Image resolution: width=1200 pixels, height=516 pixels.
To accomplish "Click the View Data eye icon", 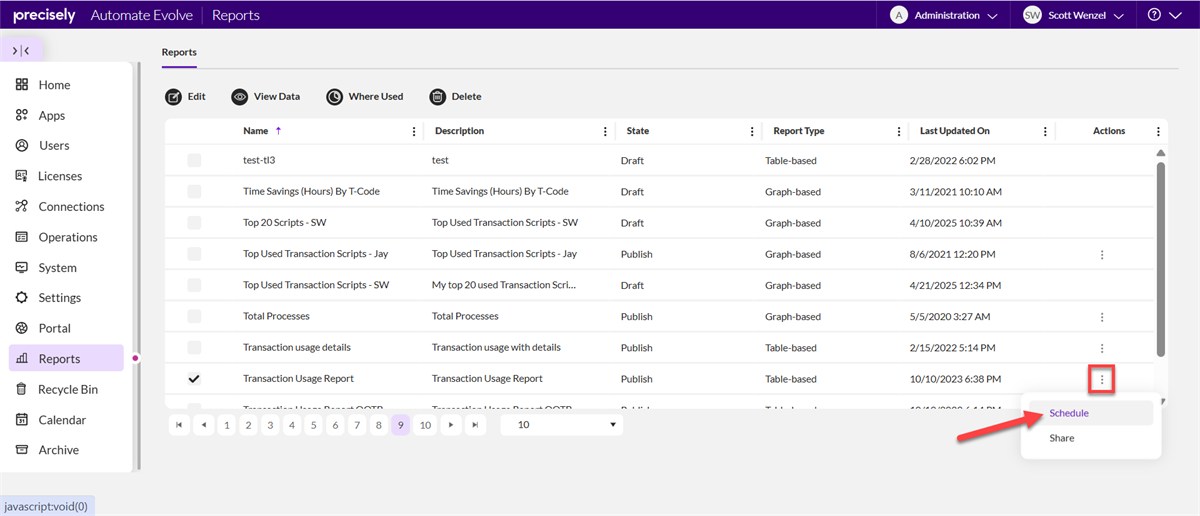I will coord(240,97).
